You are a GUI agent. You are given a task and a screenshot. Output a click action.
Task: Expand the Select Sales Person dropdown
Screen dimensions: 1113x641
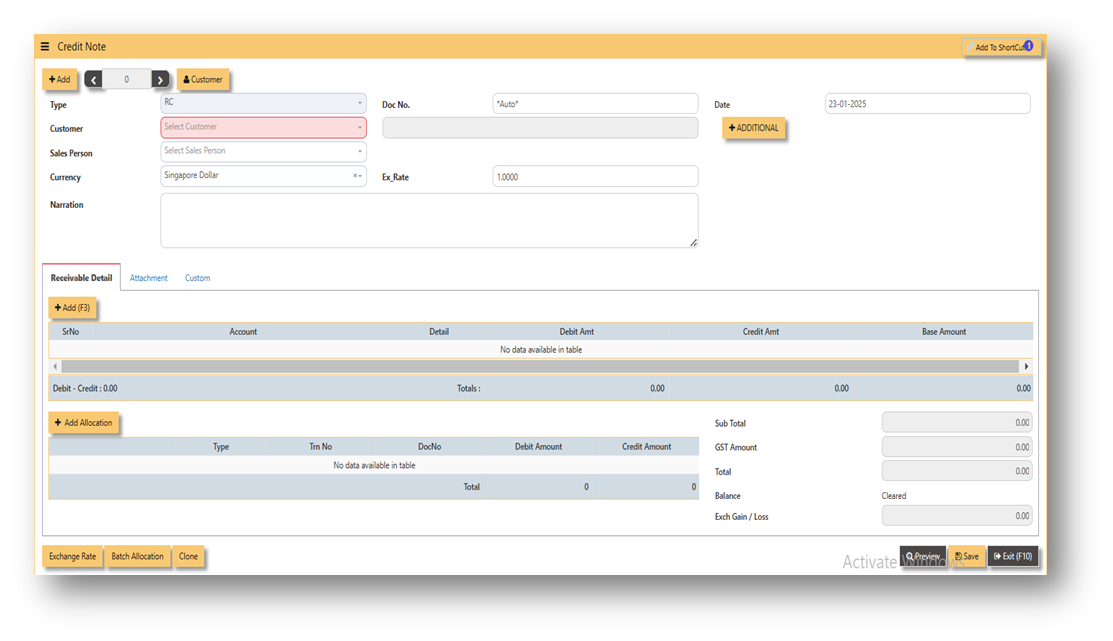(263, 152)
